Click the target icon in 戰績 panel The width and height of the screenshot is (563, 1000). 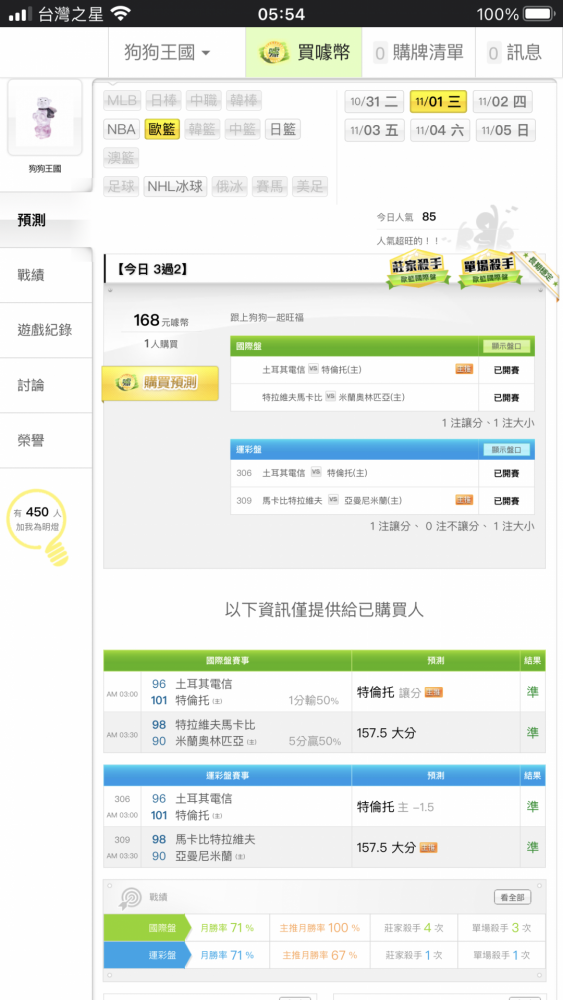pyautogui.click(x=131, y=898)
